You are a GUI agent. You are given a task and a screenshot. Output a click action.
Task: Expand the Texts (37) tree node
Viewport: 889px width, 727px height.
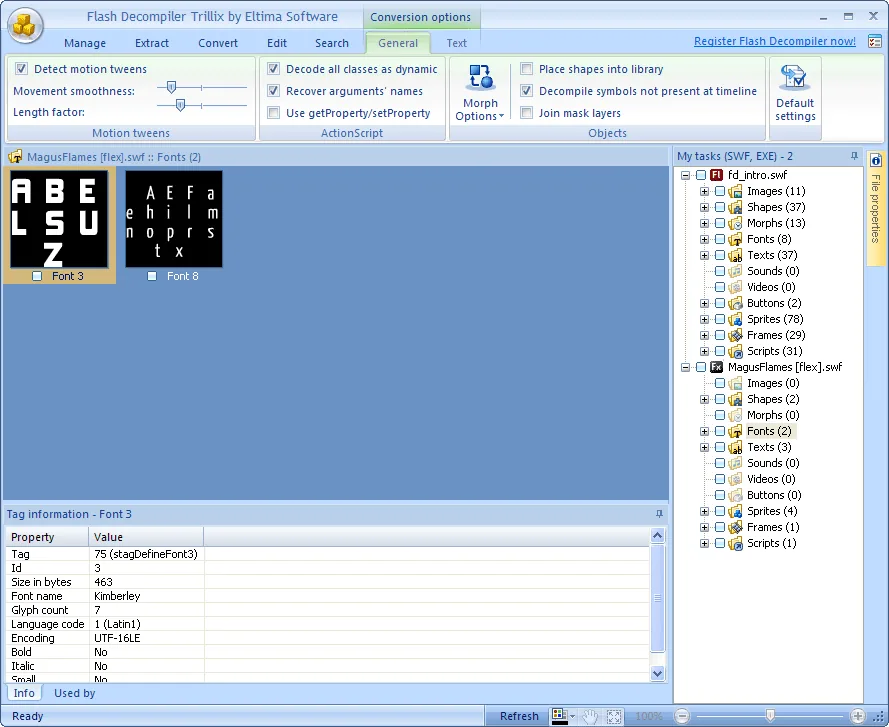(704, 255)
